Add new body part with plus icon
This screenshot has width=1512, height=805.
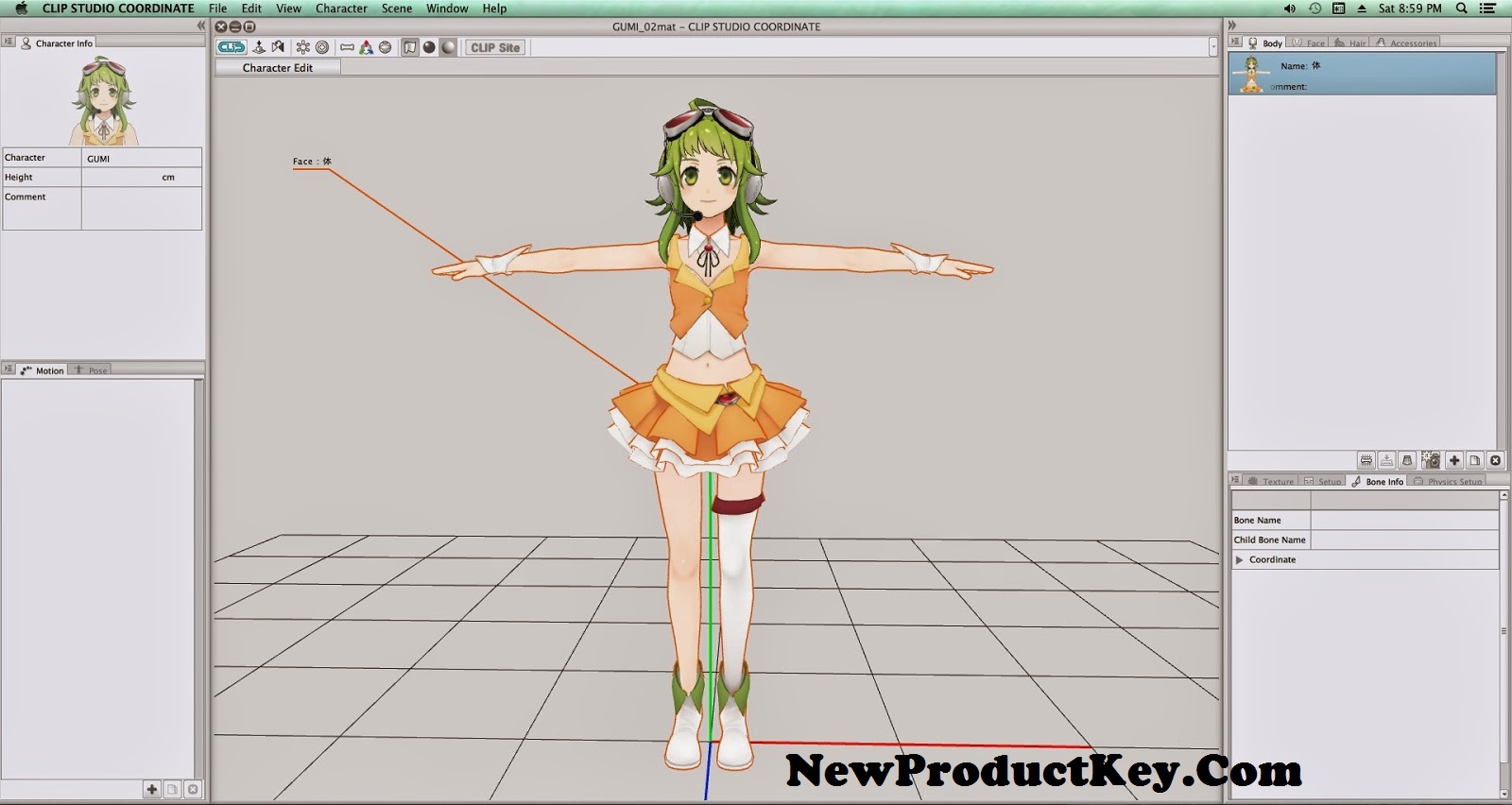click(x=1454, y=460)
